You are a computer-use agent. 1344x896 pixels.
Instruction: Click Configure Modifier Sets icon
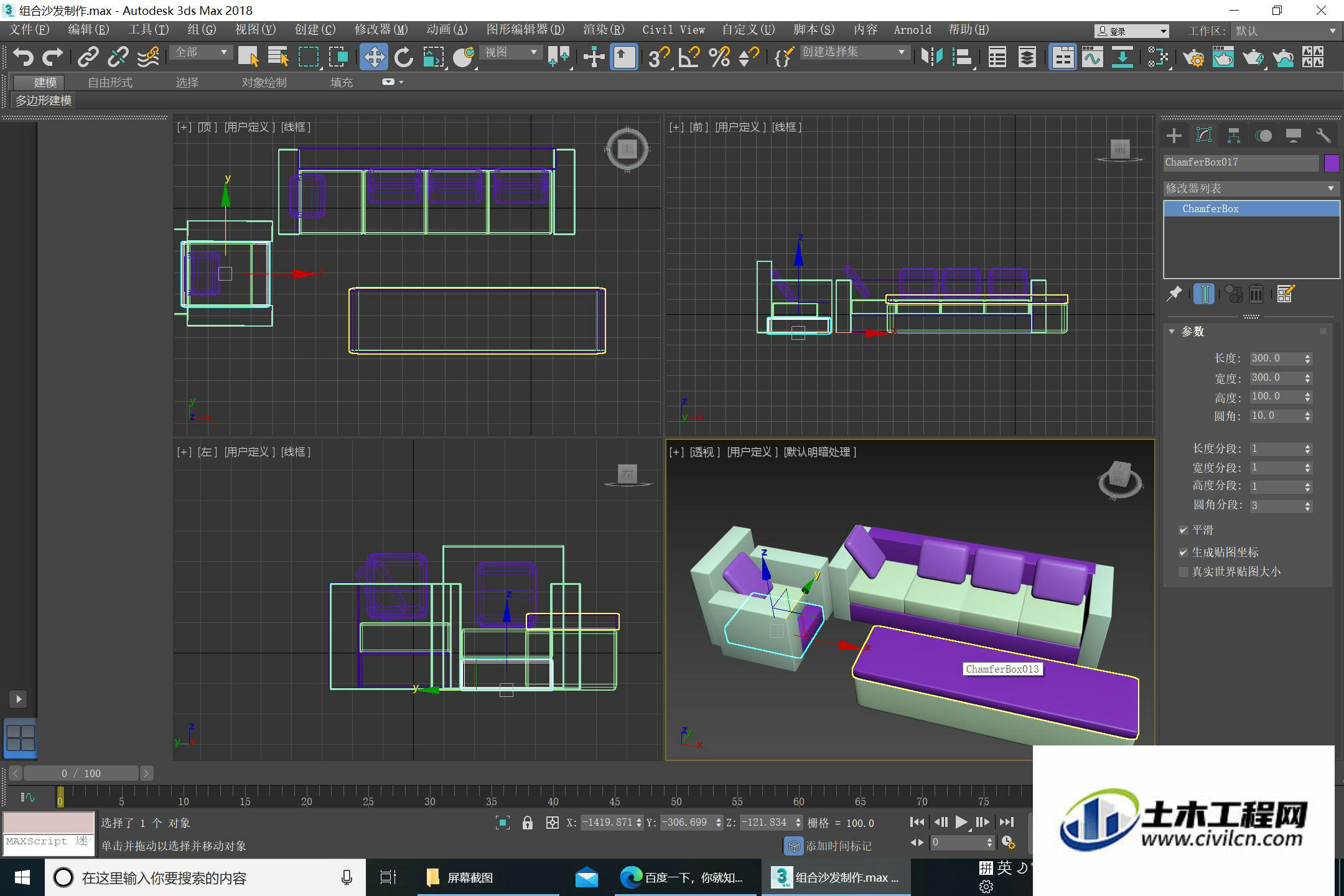(x=1286, y=294)
